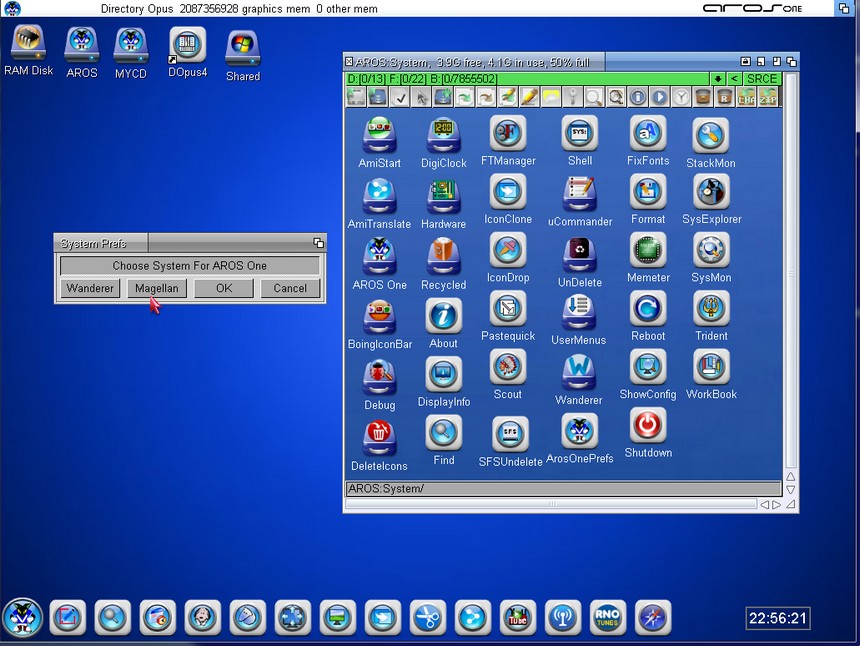Click the scroll down arrow of lister
The height and width of the screenshot is (646, 860).
click(x=790, y=490)
